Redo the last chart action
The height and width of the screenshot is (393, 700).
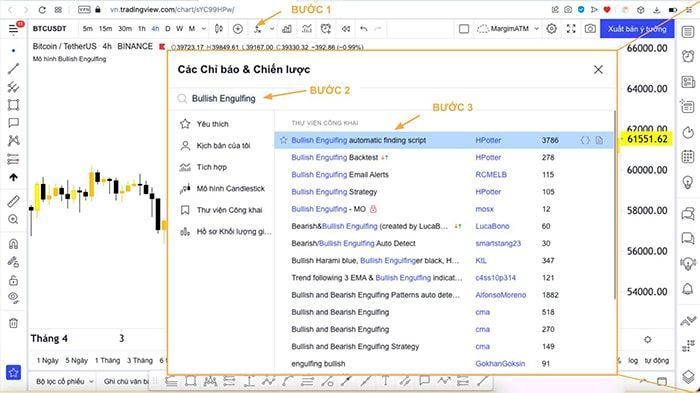coord(378,29)
